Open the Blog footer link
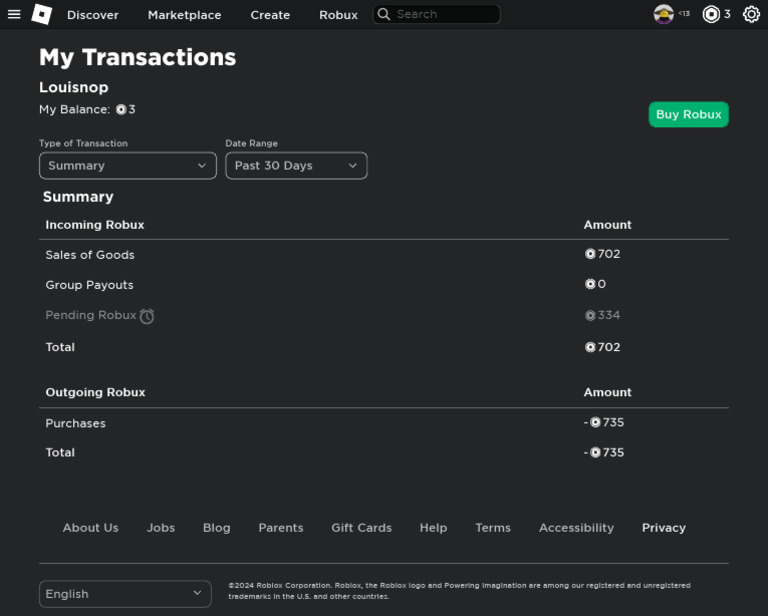768x616 pixels. (x=216, y=528)
